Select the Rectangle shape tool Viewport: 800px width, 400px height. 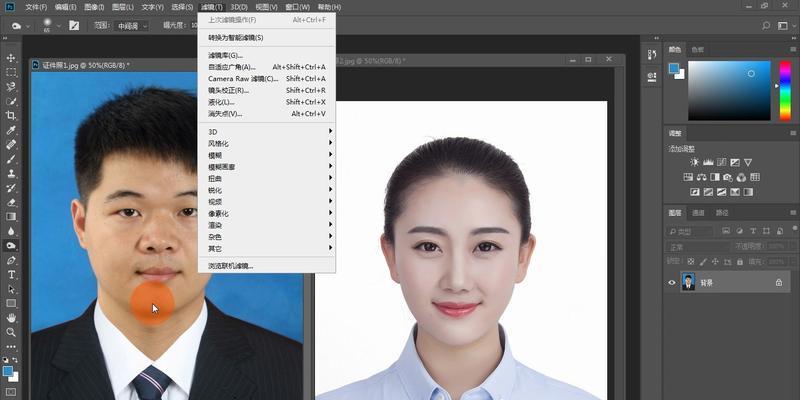tap(11, 303)
